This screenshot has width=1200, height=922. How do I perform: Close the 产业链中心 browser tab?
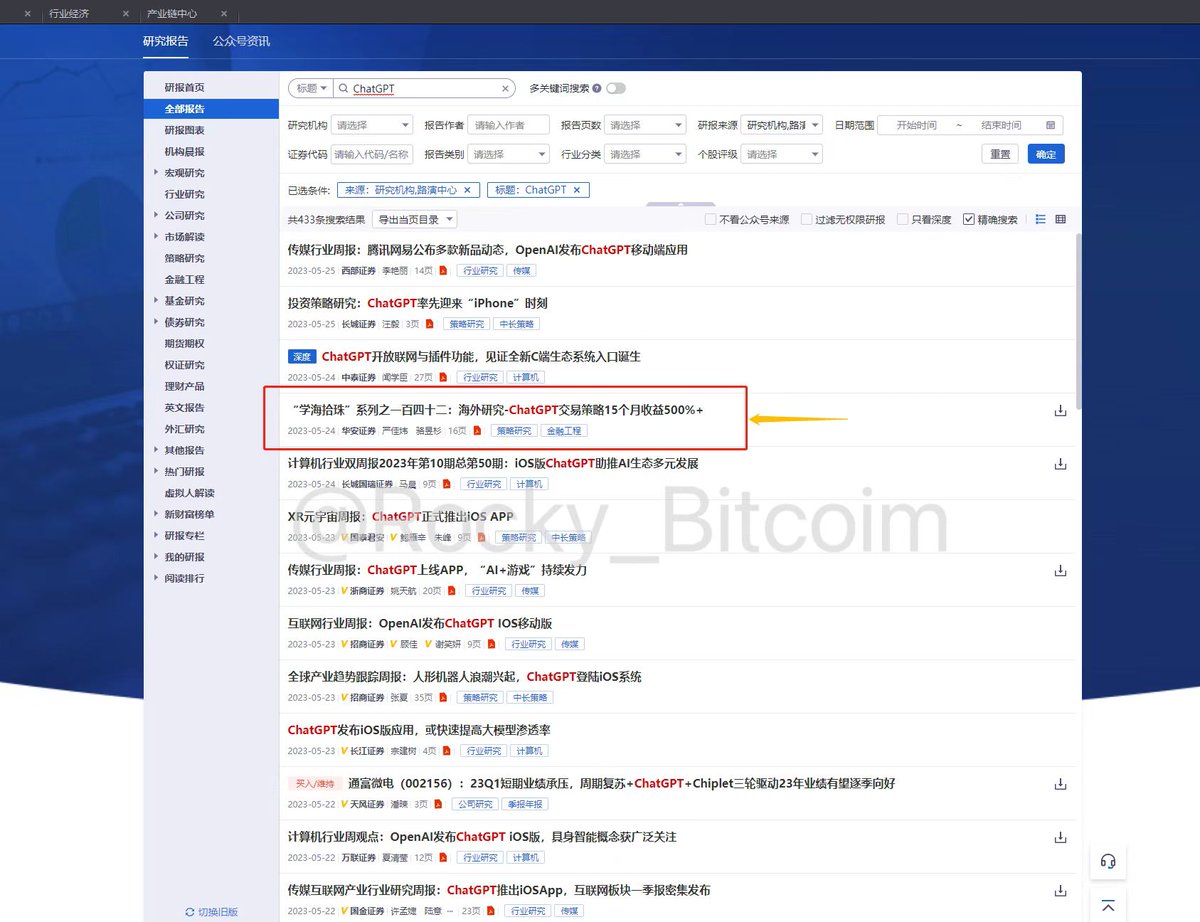[223, 14]
